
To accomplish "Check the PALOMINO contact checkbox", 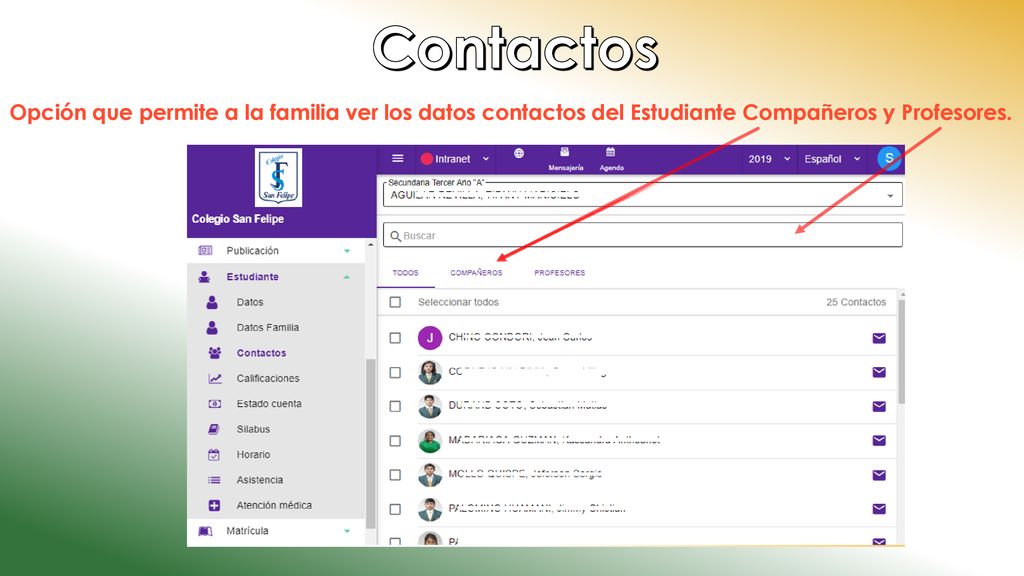I will click(395, 509).
